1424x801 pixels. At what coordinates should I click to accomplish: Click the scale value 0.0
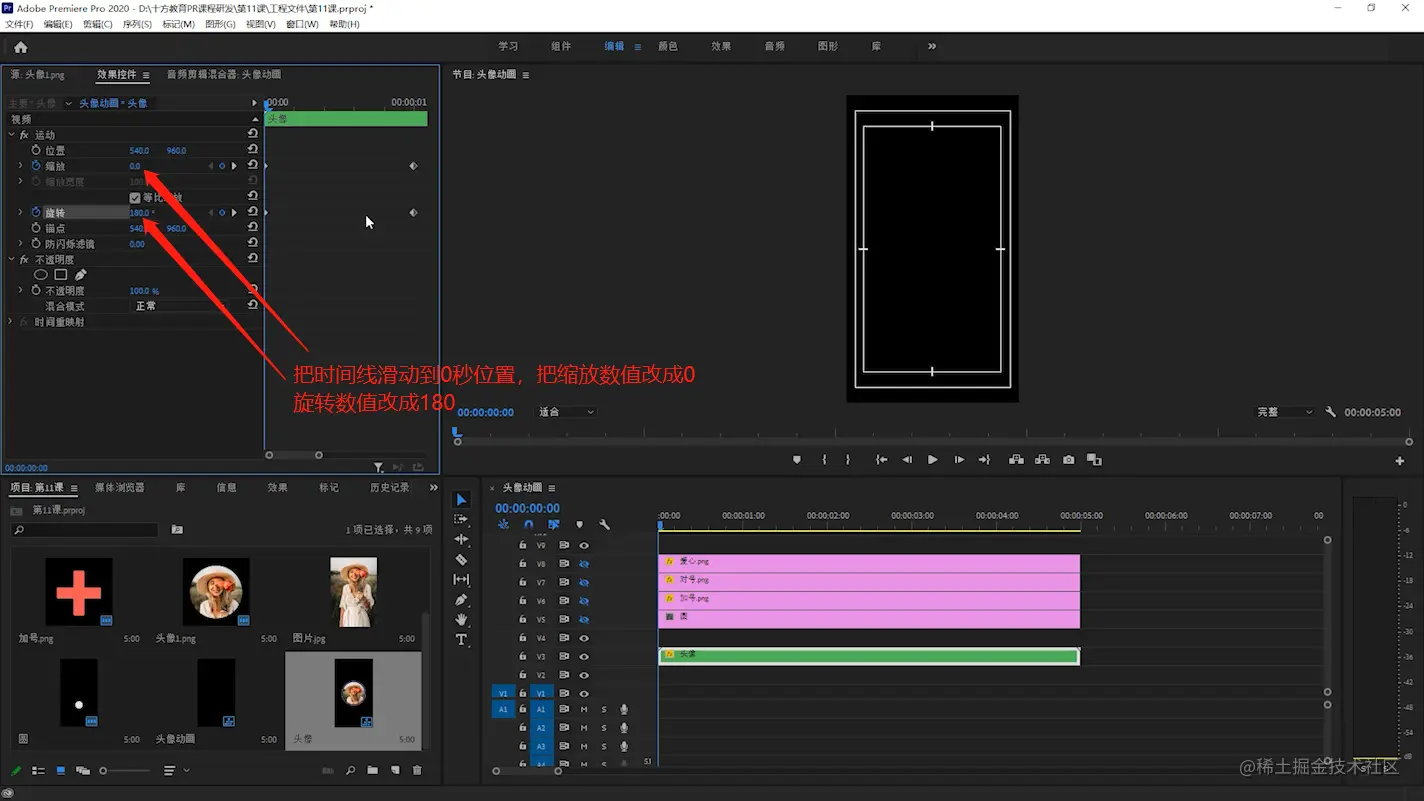[135, 166]
